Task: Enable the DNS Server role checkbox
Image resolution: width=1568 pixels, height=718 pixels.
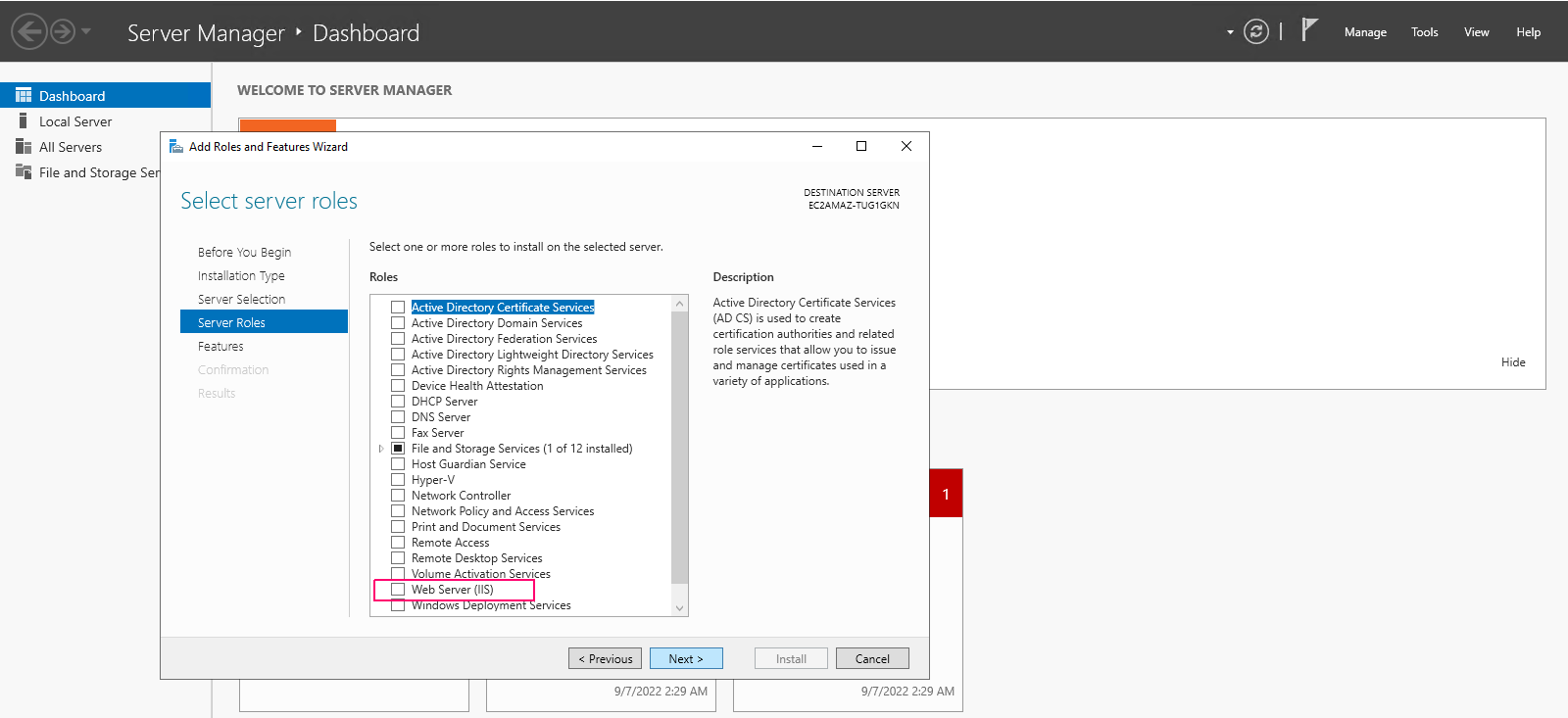Action: pos(398,417)
